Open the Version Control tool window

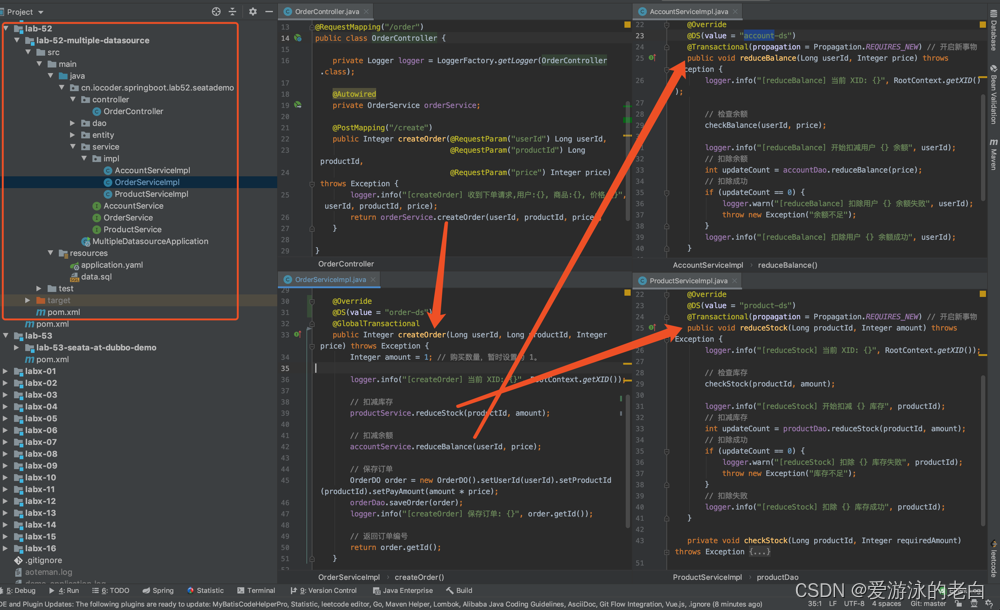coord(323,591)
